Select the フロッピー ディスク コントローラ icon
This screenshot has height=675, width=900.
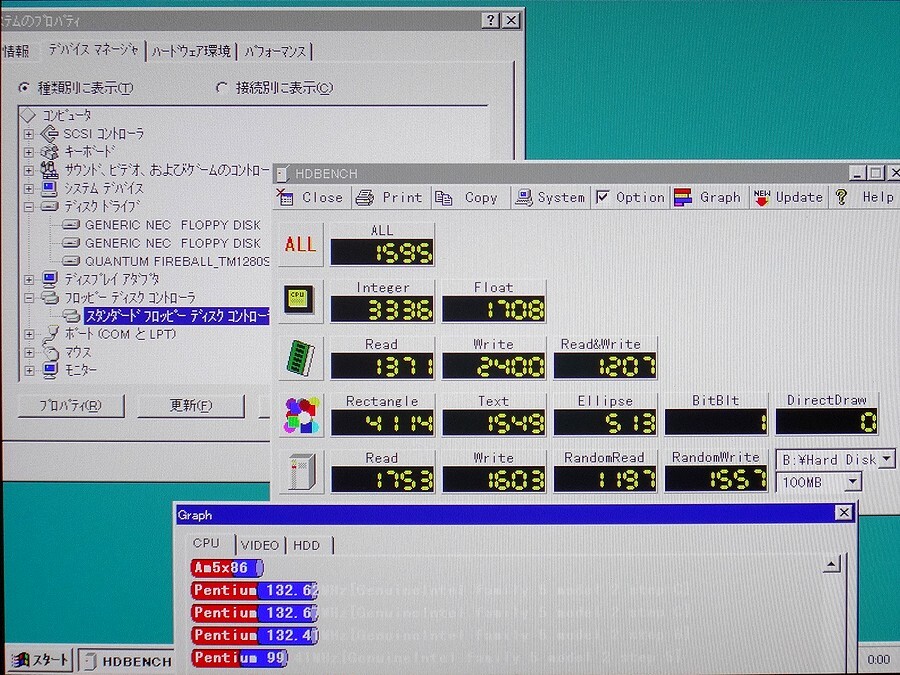[x=49, y=297]
